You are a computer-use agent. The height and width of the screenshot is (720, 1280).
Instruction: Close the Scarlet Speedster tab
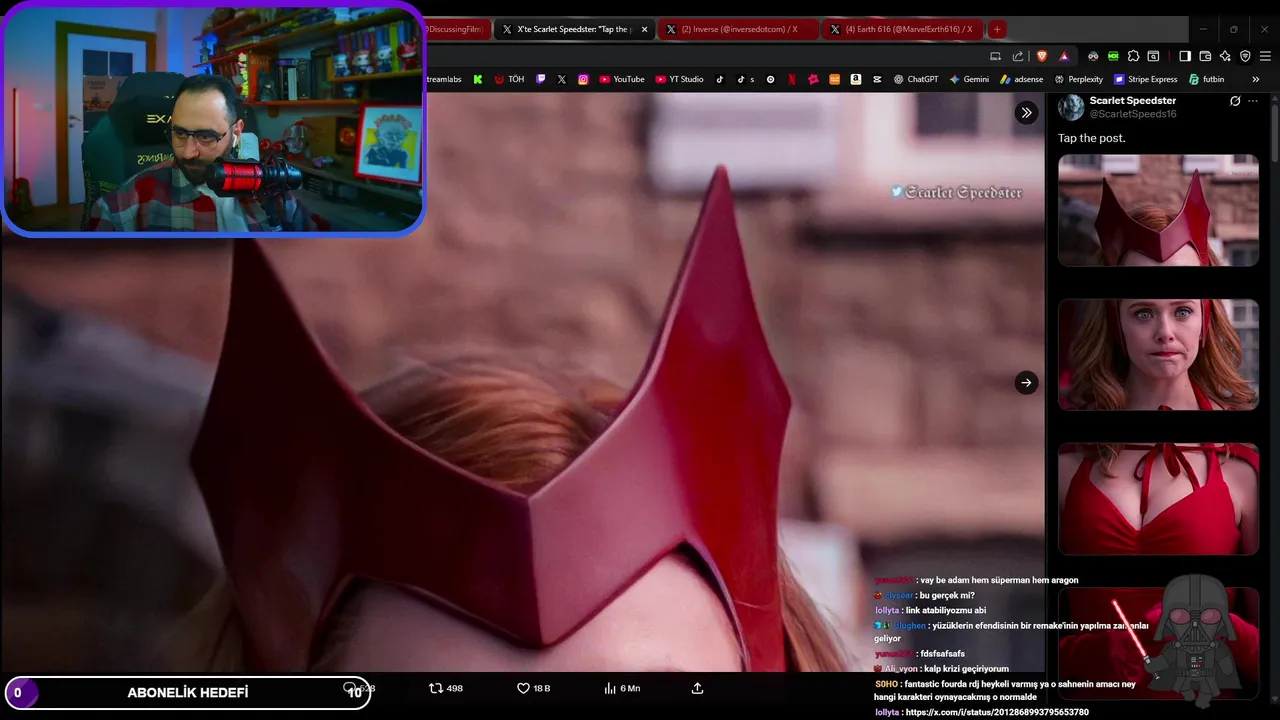coord(644,29)
